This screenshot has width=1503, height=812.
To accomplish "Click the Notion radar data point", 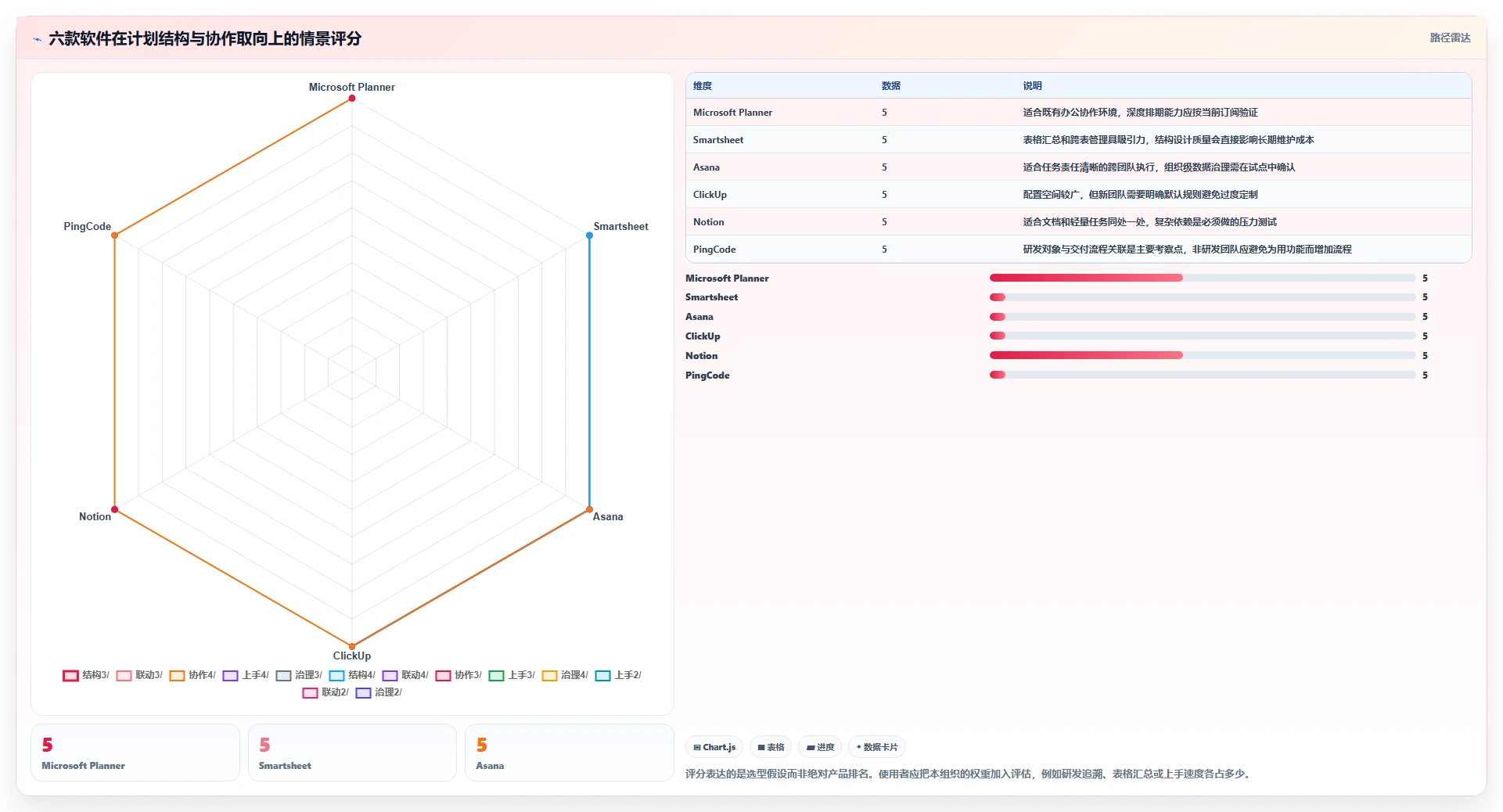I will 115,509.
